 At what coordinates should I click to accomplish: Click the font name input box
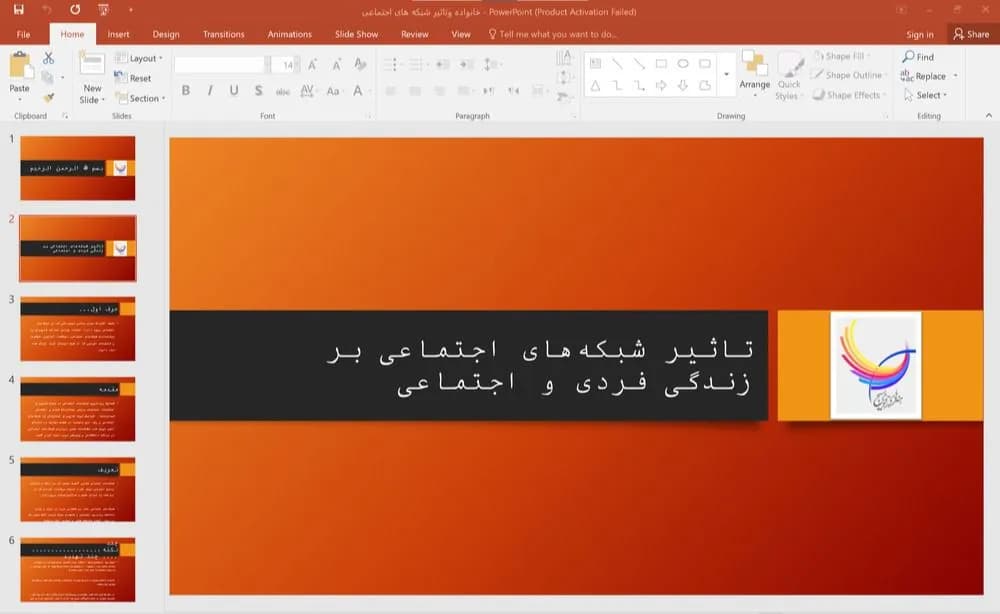219,64
